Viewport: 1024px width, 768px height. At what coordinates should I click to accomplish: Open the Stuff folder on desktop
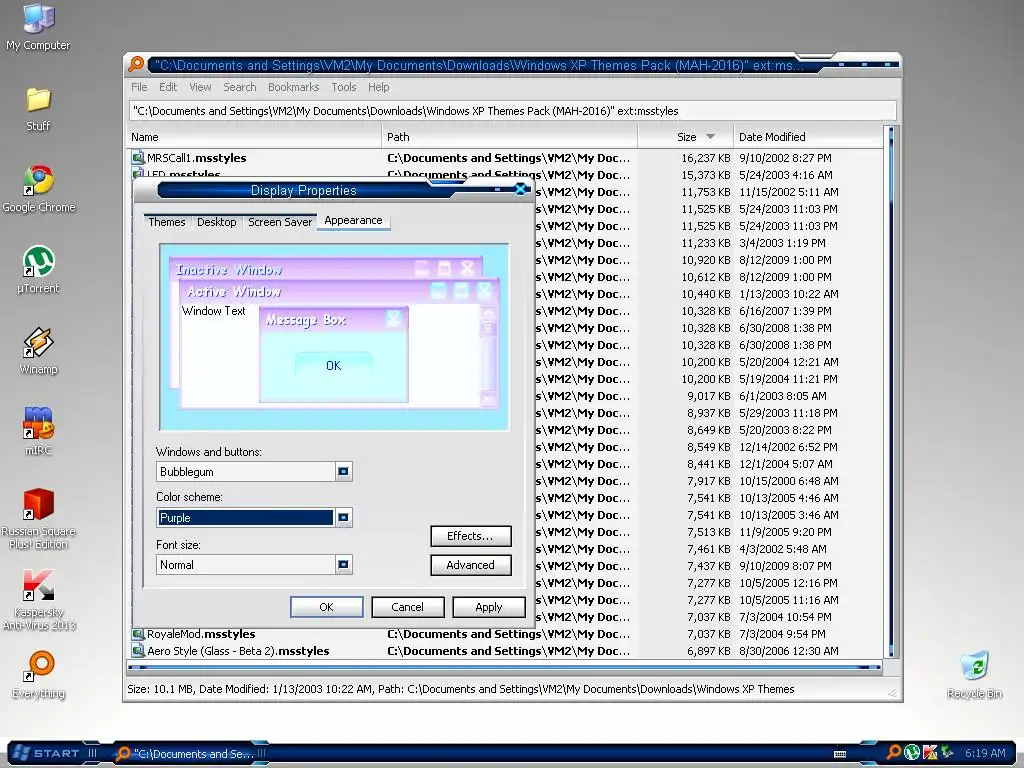38,108
